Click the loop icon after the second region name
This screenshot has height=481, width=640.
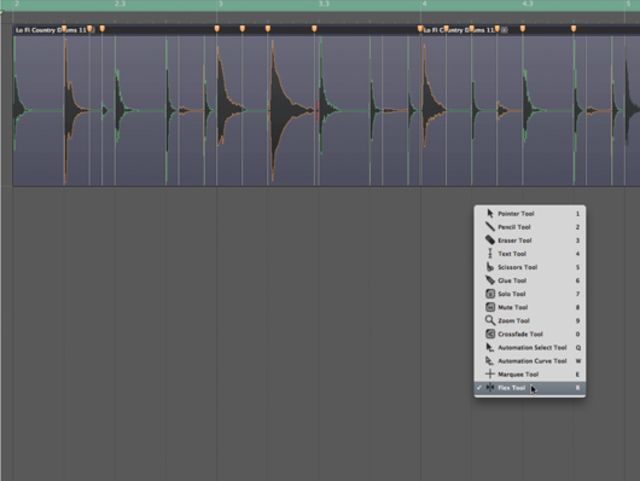coord(504,30)
